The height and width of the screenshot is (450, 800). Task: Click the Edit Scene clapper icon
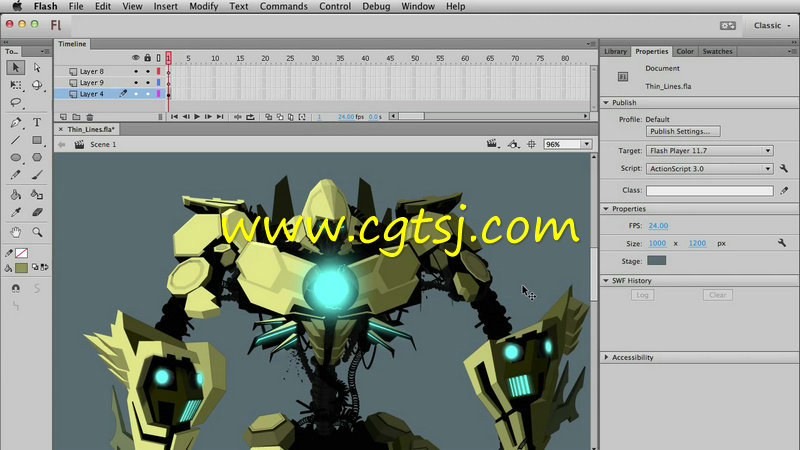tap(492, 144)
